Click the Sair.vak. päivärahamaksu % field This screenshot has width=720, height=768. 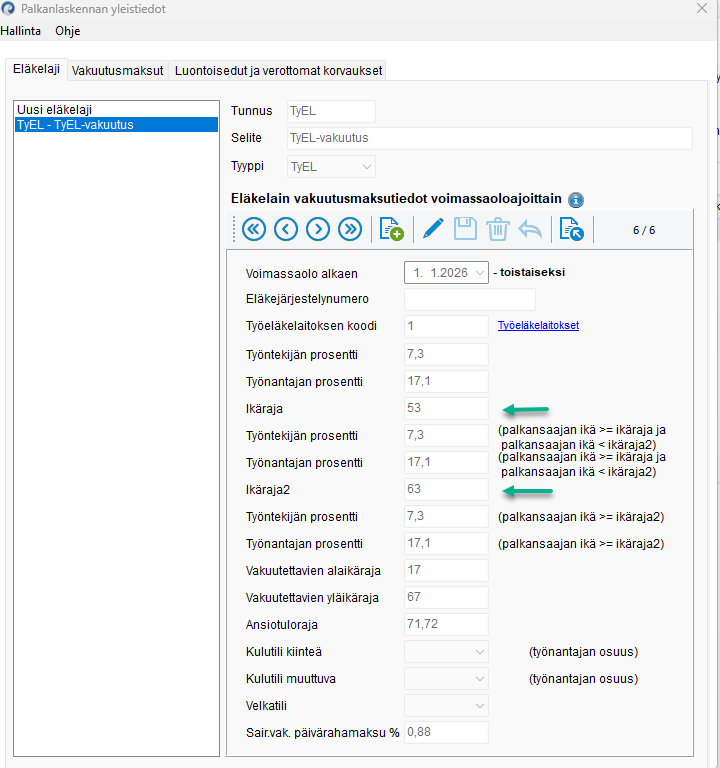446,732
